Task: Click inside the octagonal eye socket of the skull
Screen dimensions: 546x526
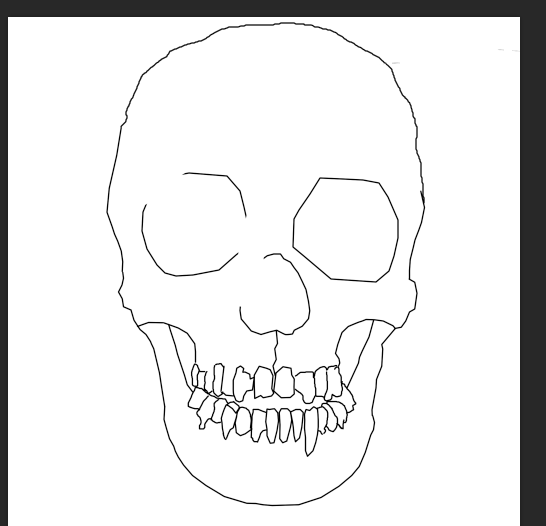Action: point(346,230)
